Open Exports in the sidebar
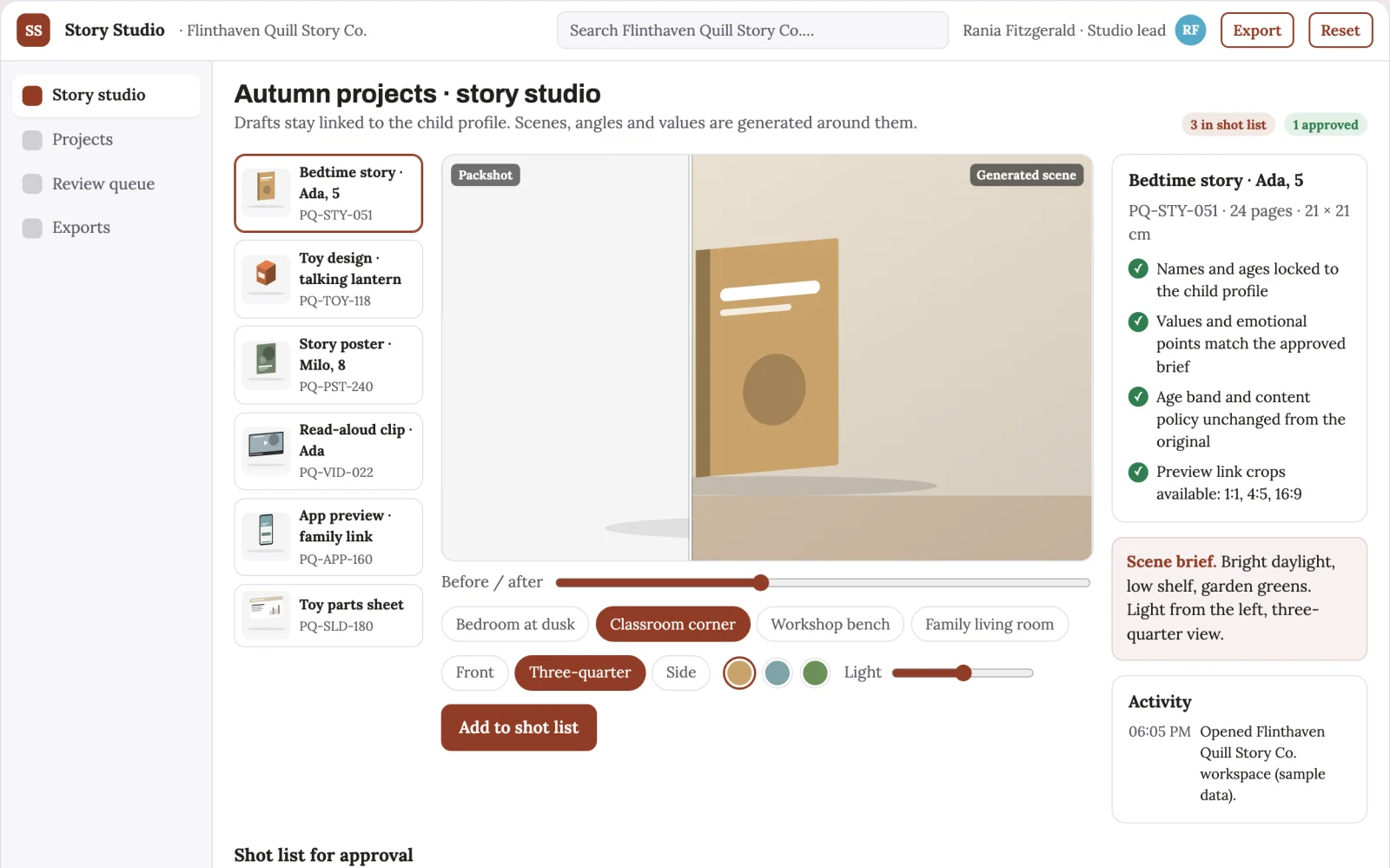The width and height of the screenshot is (1390, 868). 106,228
